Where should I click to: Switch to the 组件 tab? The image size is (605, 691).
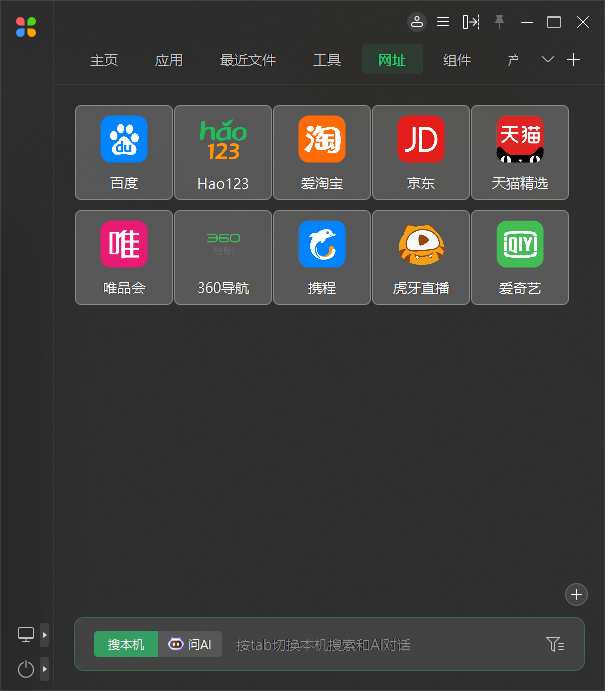coord(457,60)
